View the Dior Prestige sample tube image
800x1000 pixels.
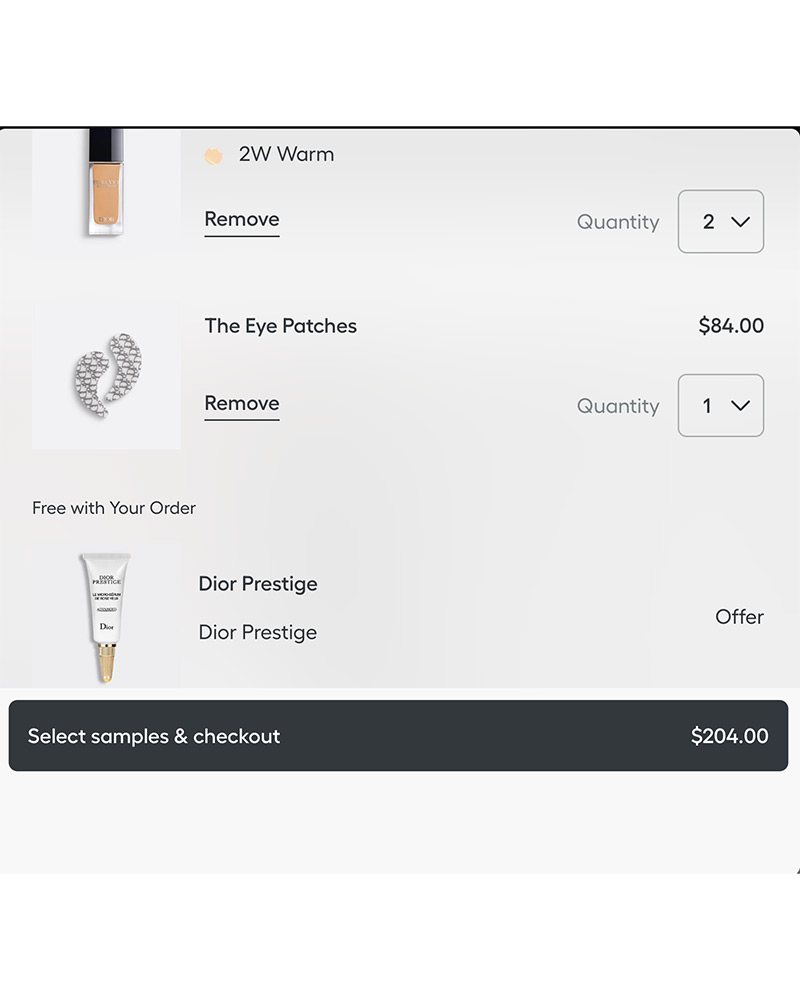105,617
